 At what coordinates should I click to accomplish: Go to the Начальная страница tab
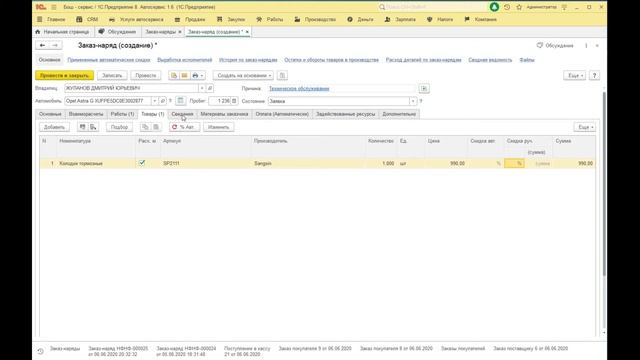[62, 31]
